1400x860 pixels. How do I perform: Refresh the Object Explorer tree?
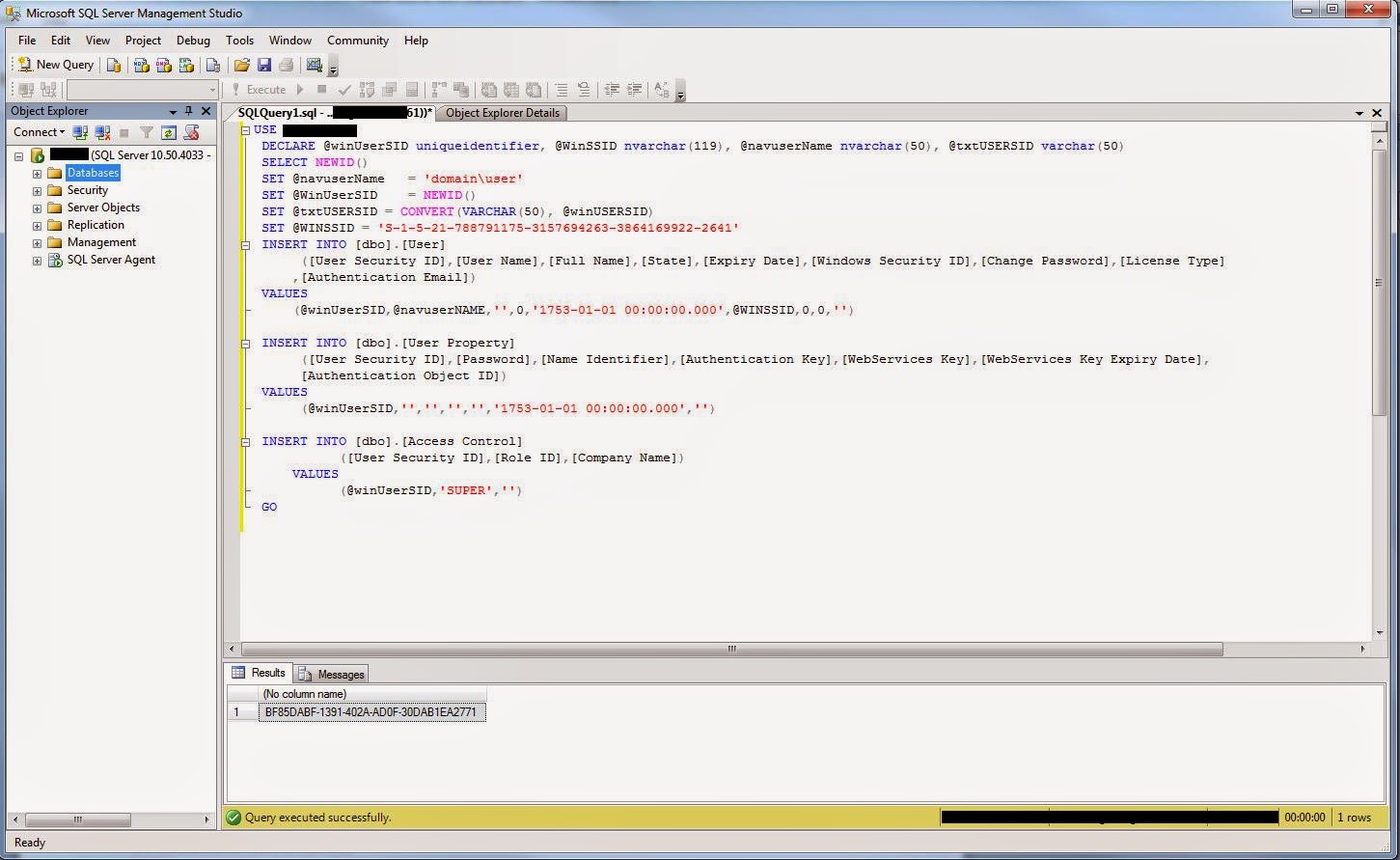[169, 132]
